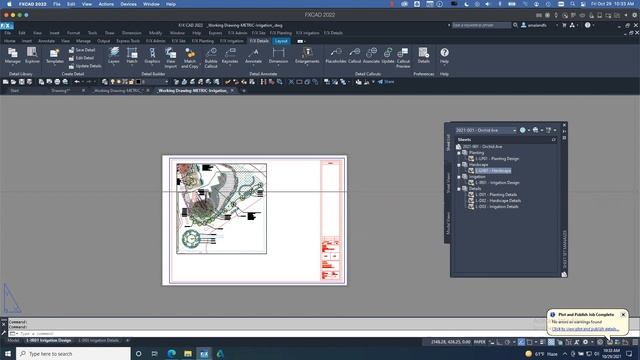This screenshot has height=360, width=640.
Task: Click Update Details in the ribbon
Action: (x=85, y=66)
